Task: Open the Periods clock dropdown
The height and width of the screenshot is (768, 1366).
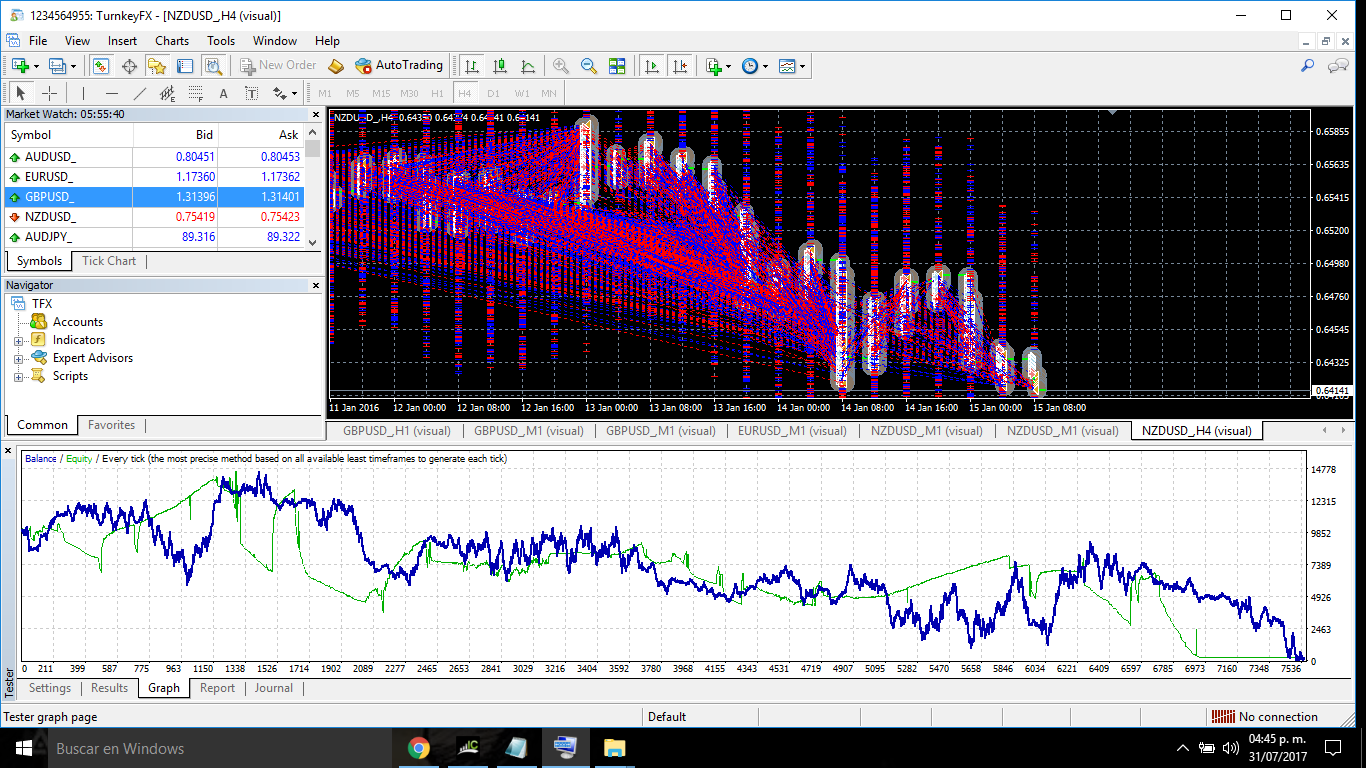Action: [755, 66]
